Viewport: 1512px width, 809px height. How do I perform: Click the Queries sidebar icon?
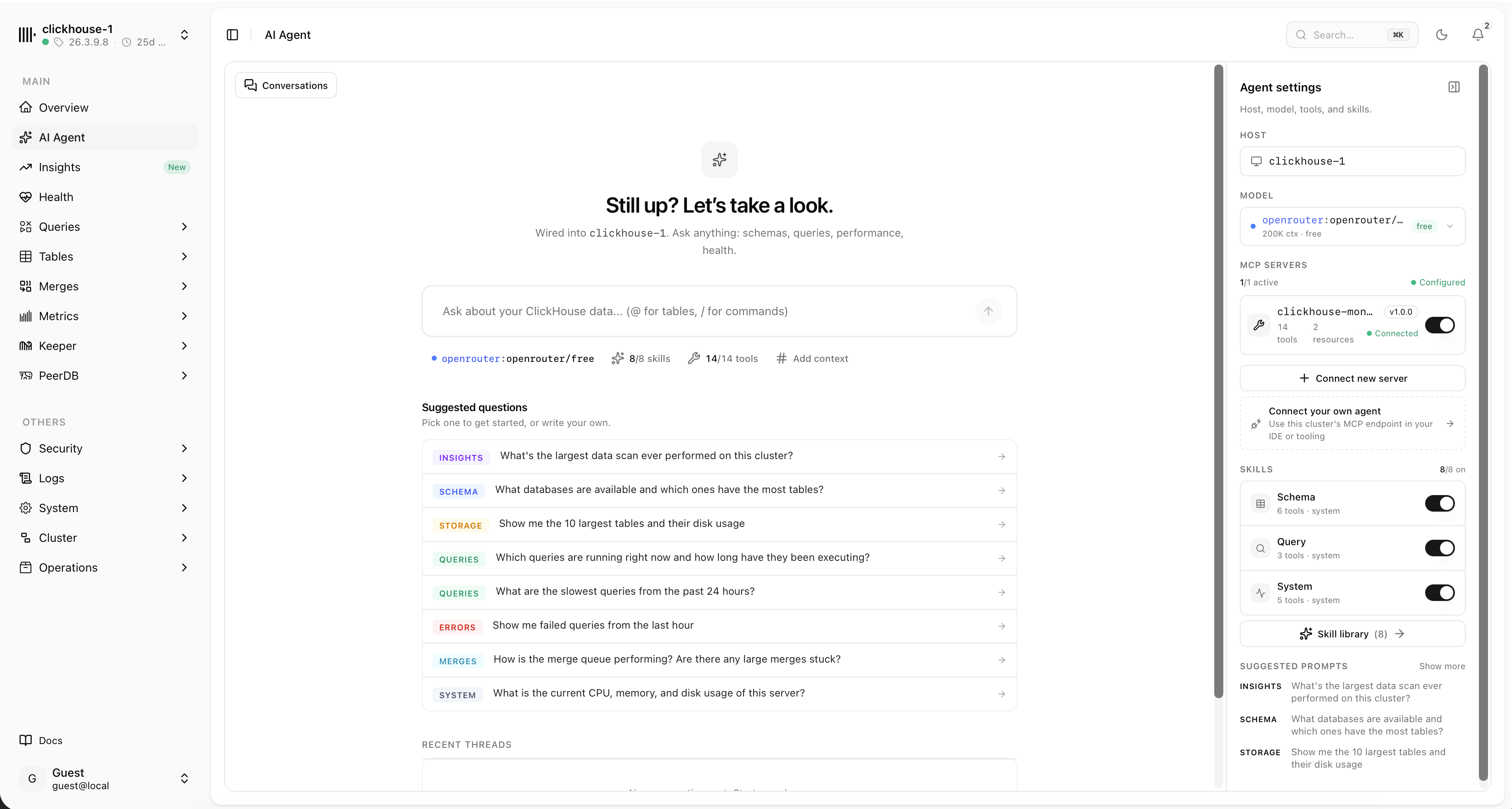click(25, 227)
